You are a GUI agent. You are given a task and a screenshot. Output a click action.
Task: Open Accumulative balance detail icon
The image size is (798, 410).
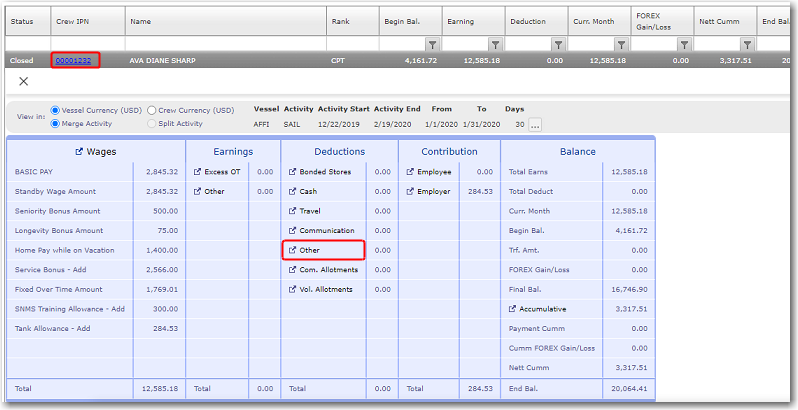click(x=513, y=309)
